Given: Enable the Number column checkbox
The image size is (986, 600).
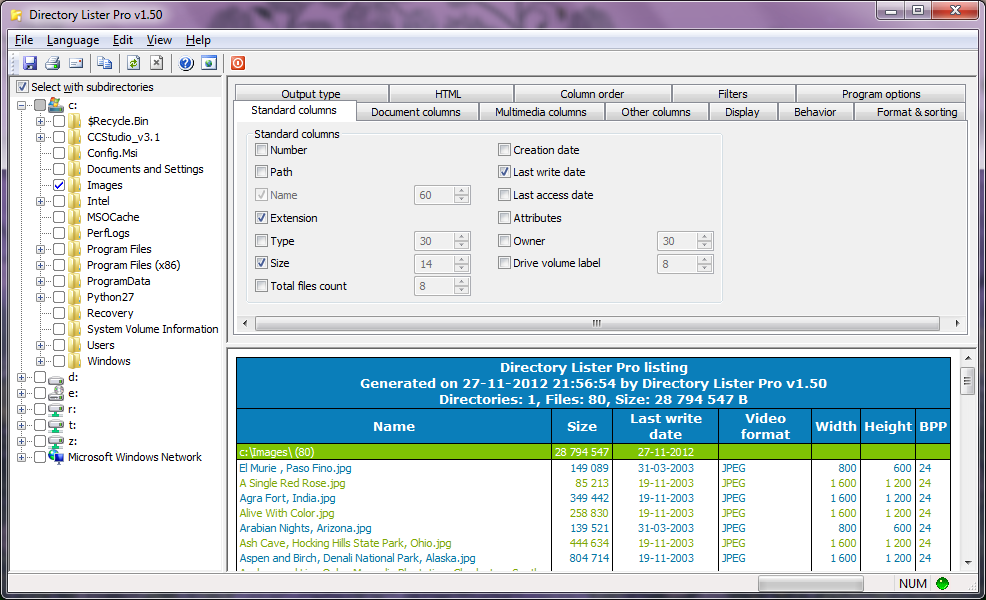Looking at the screenshot, I should 262,149.
